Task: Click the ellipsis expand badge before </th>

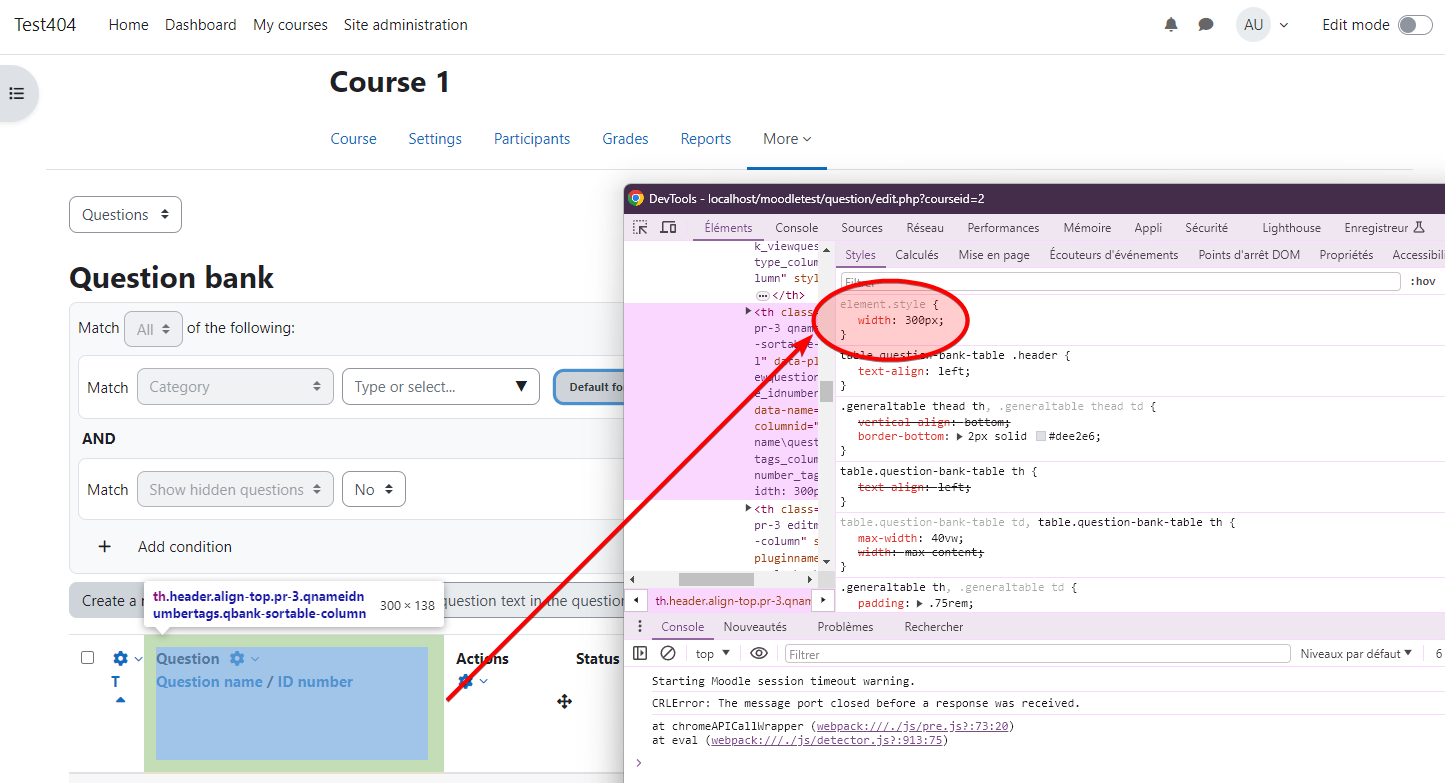Action: tap(763, 296)
